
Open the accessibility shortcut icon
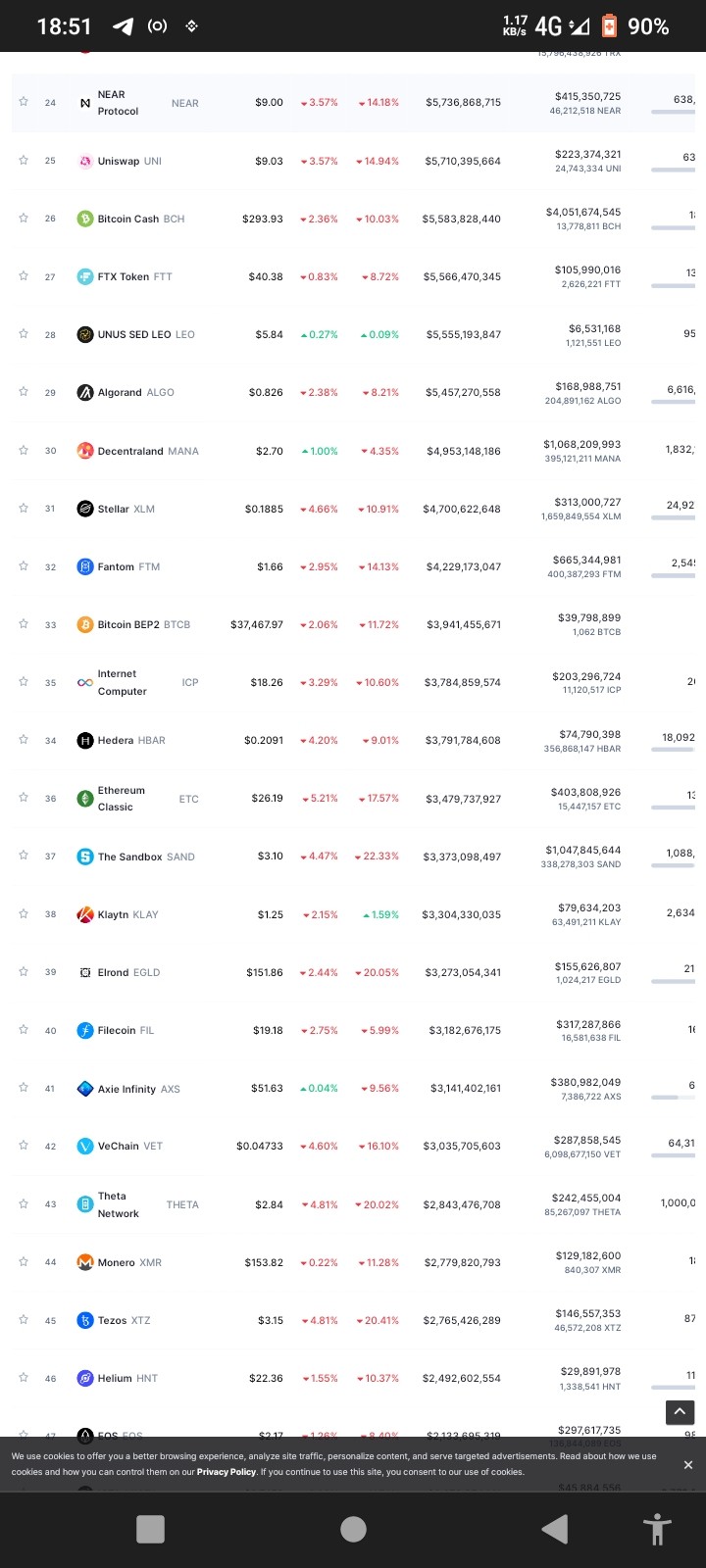pos(657,1529)
